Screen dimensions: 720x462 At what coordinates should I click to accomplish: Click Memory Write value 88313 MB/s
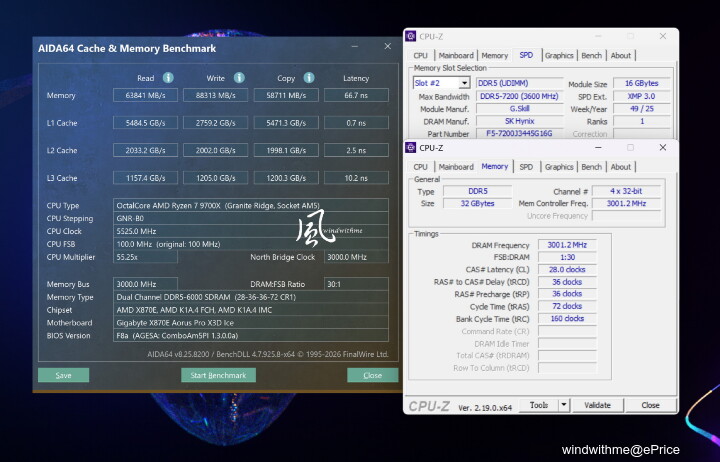[x=215, y=95]
